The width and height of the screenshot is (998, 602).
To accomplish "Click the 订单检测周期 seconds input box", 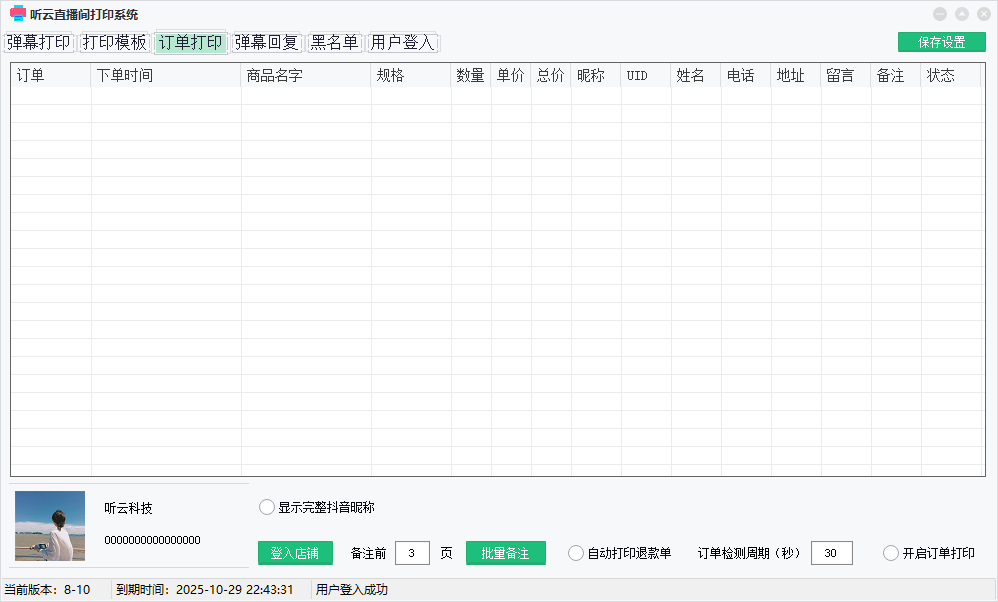I will (831, 553).
